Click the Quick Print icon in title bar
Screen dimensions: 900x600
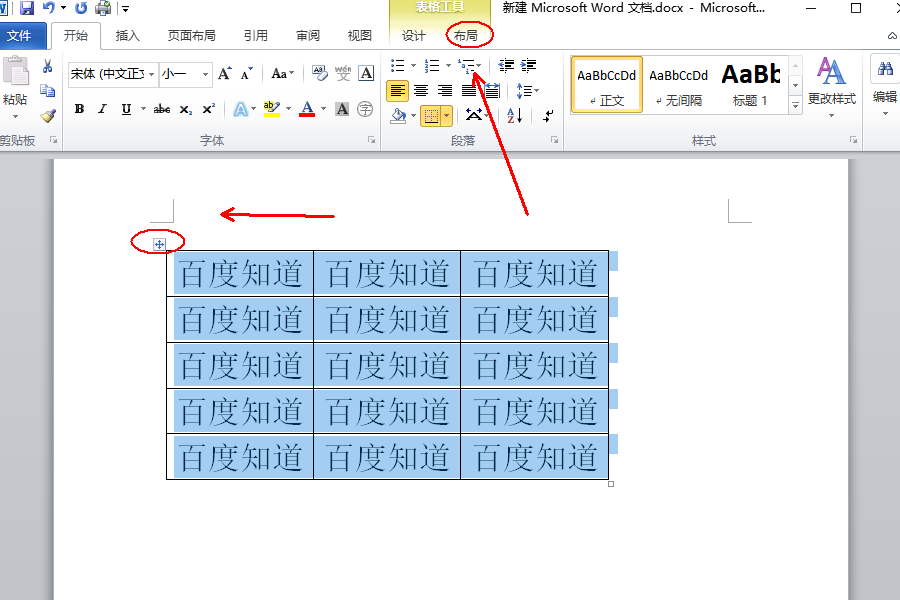(103, 8)
